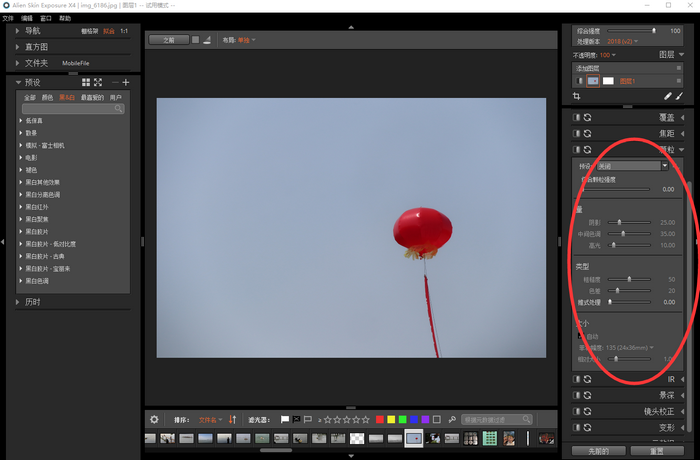Expand the 黑白胶片 preset group

pos(21,231)
